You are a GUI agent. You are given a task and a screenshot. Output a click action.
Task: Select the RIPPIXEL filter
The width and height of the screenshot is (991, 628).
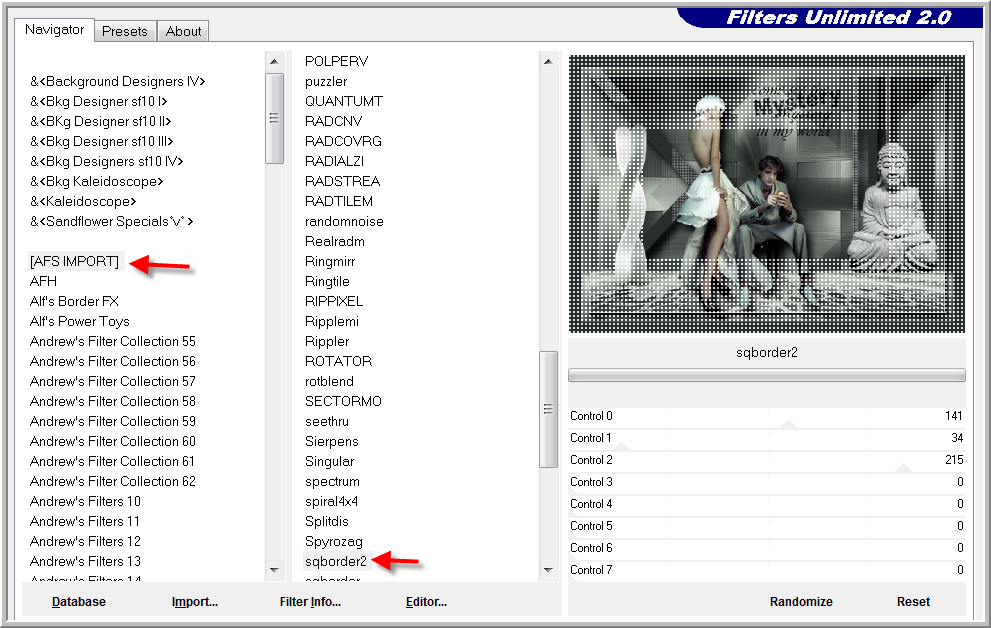334,302
